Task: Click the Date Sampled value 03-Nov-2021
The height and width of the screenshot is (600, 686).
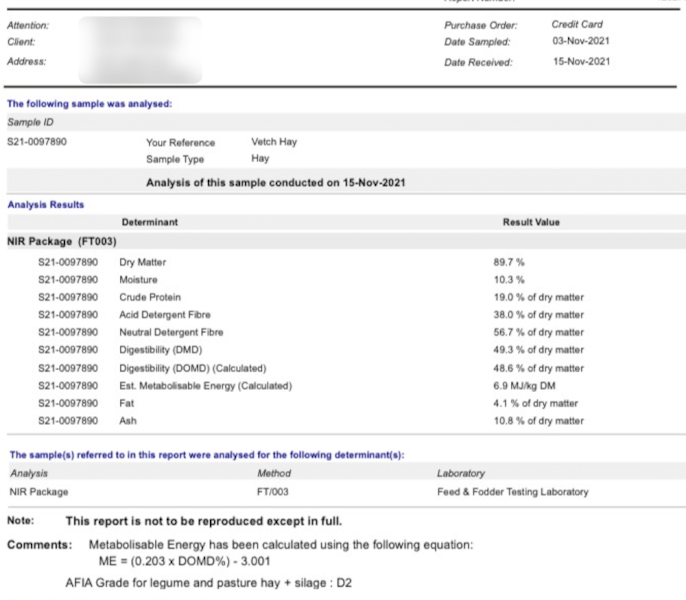Action: (580, 42)
